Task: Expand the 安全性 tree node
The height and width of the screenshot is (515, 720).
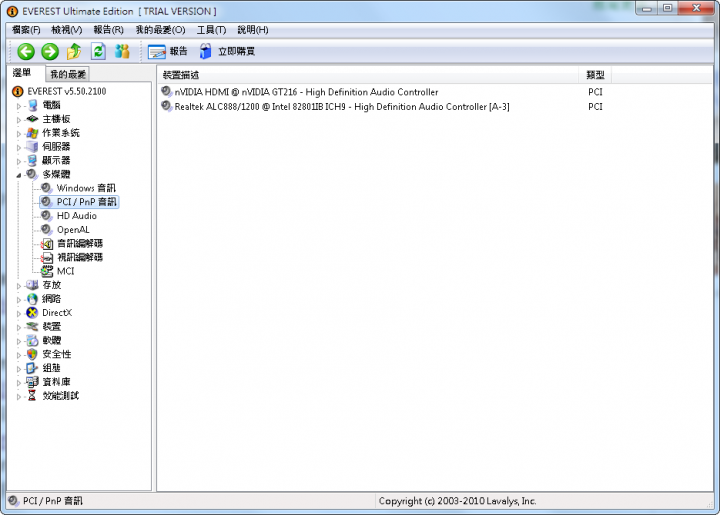Action: 19,355
